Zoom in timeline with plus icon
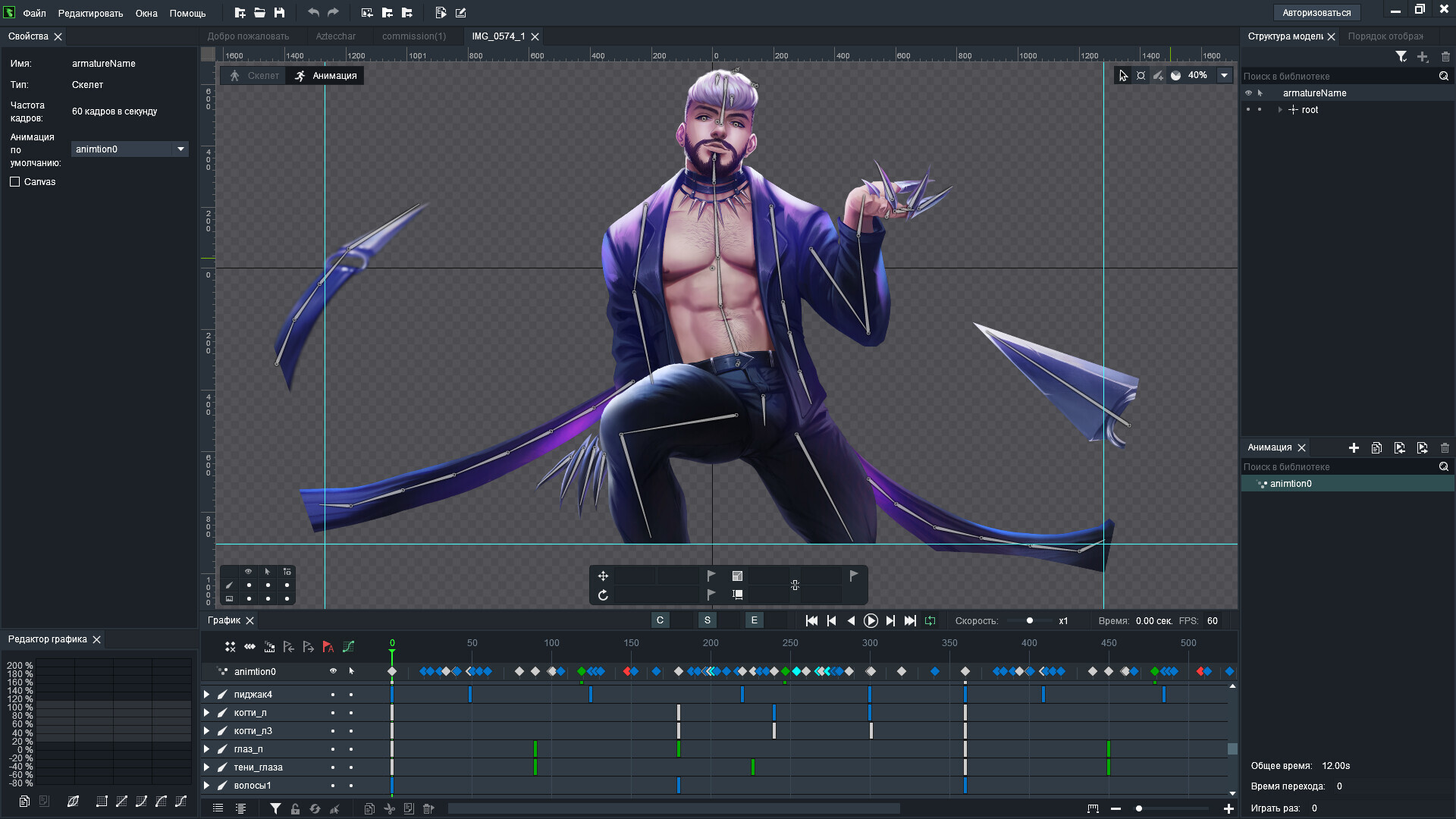Viewport: 1456px width, 819px height. pyautogui.click(x=1228, y=809)
